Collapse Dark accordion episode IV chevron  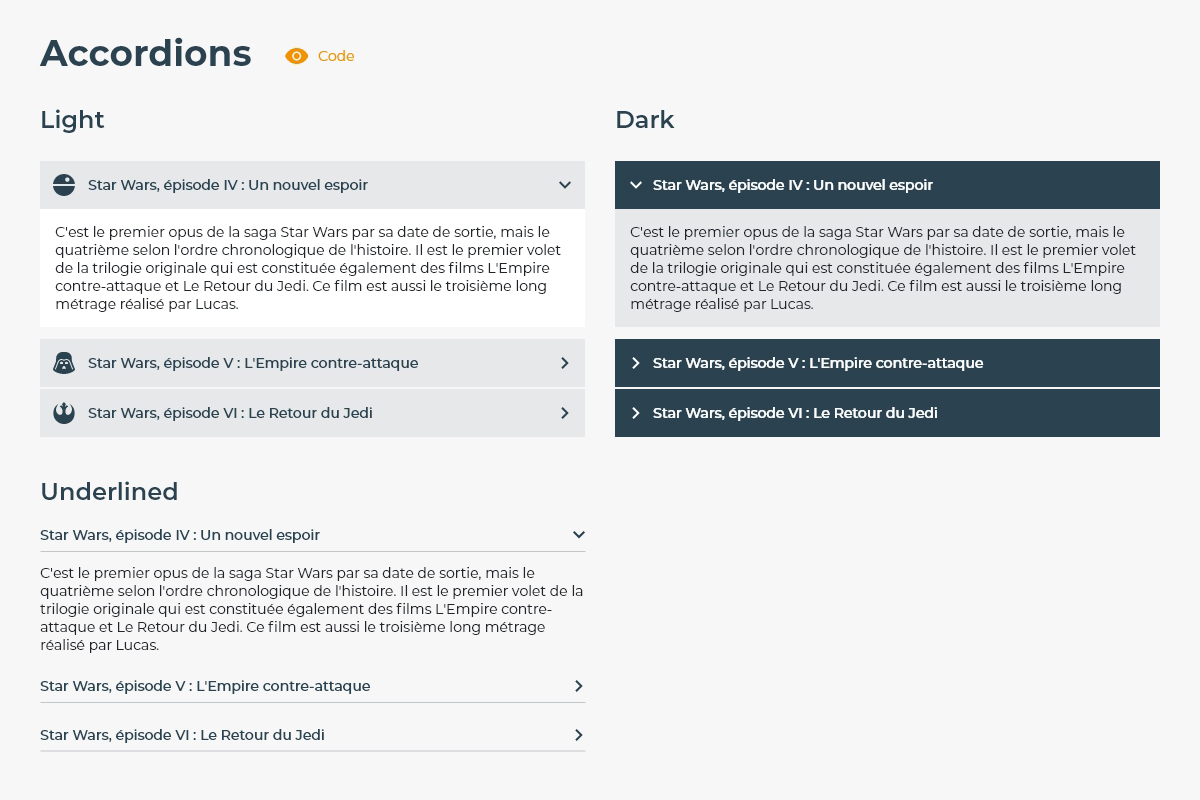point(635,185)
